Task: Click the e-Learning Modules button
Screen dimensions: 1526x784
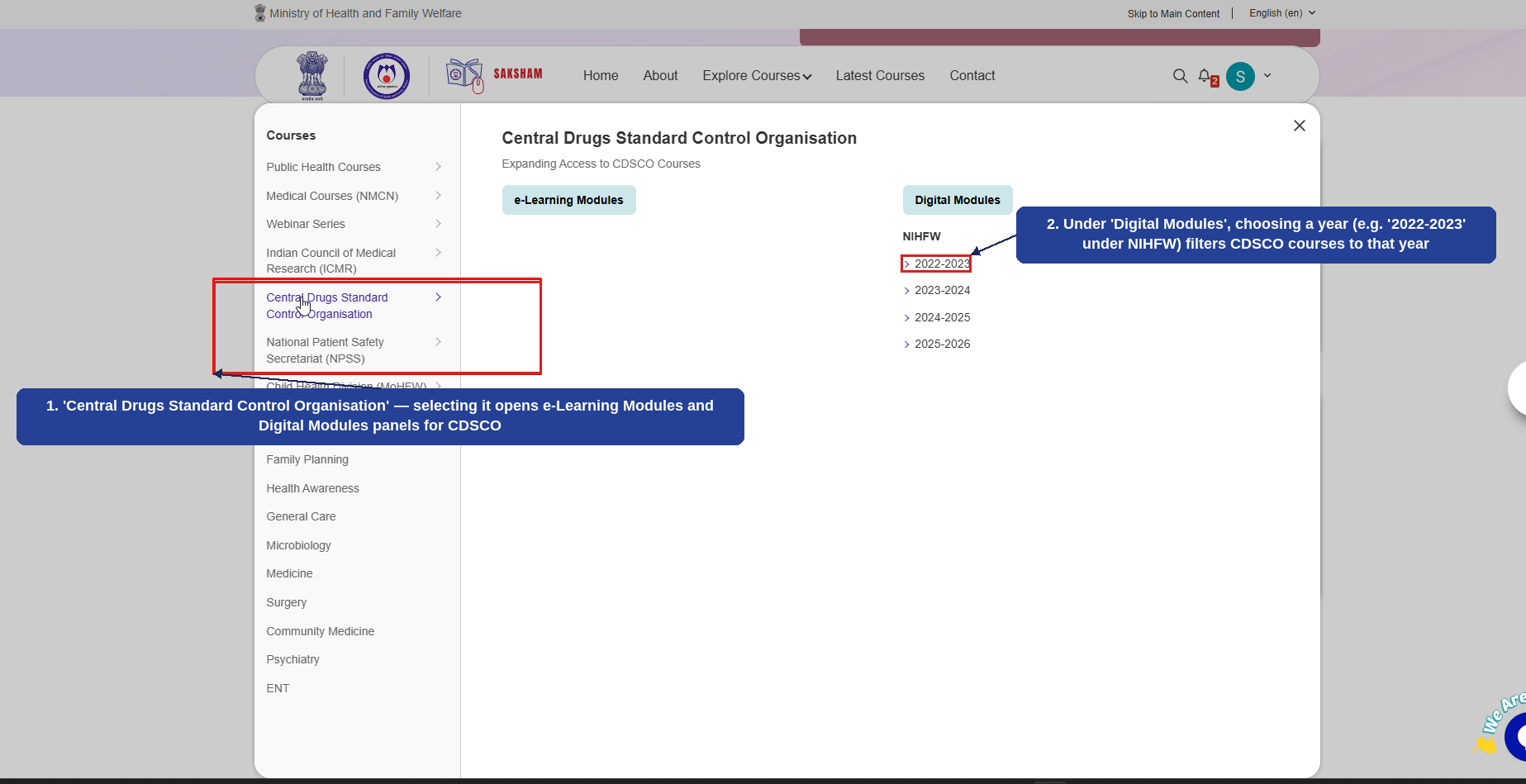Action: [568, 200]
